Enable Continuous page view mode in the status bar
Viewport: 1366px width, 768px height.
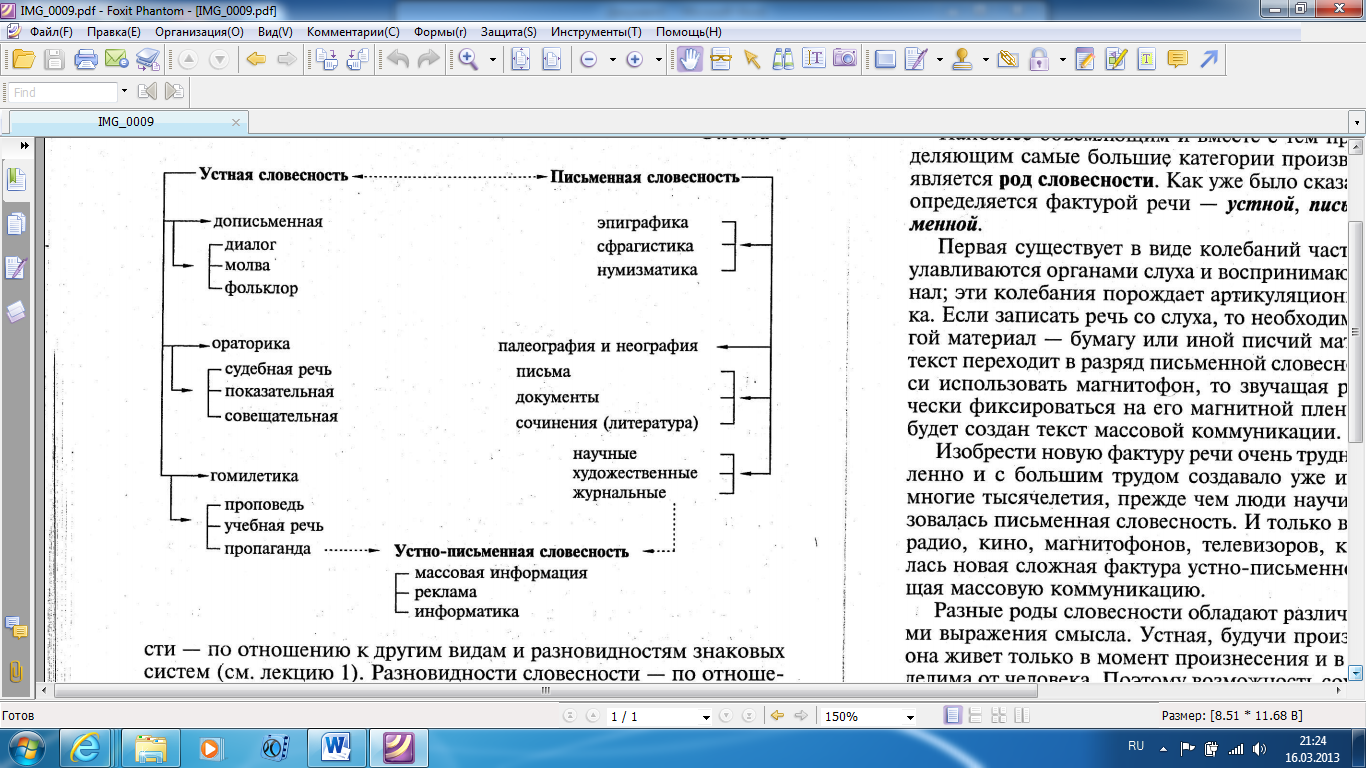tap(975, 716)
